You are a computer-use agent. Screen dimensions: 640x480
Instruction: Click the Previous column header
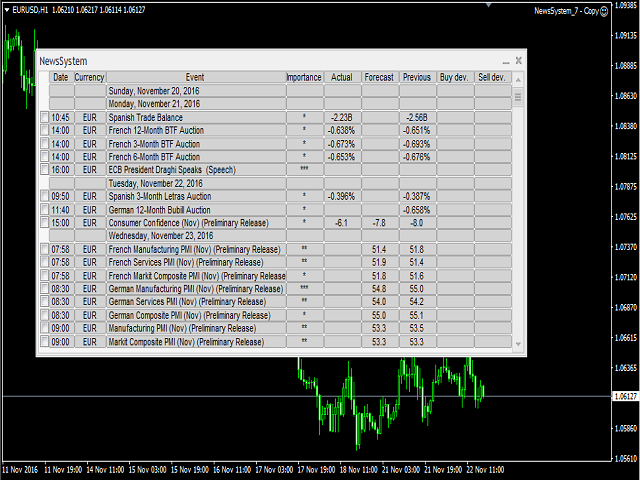(417, 77)
